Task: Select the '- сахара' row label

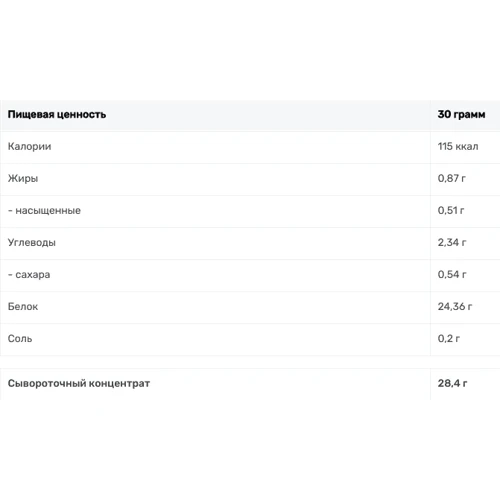Action: (x=29, y=275)
